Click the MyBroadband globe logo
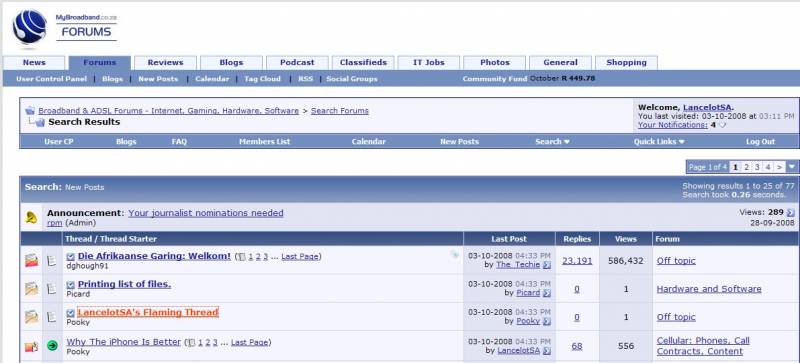 30,27
